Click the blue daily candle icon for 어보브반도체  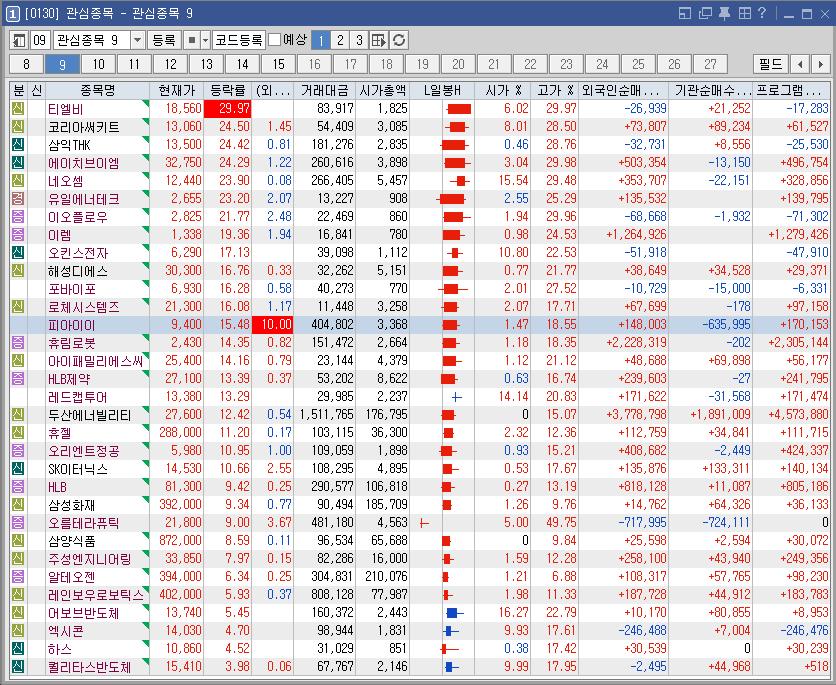coord(454,613)
